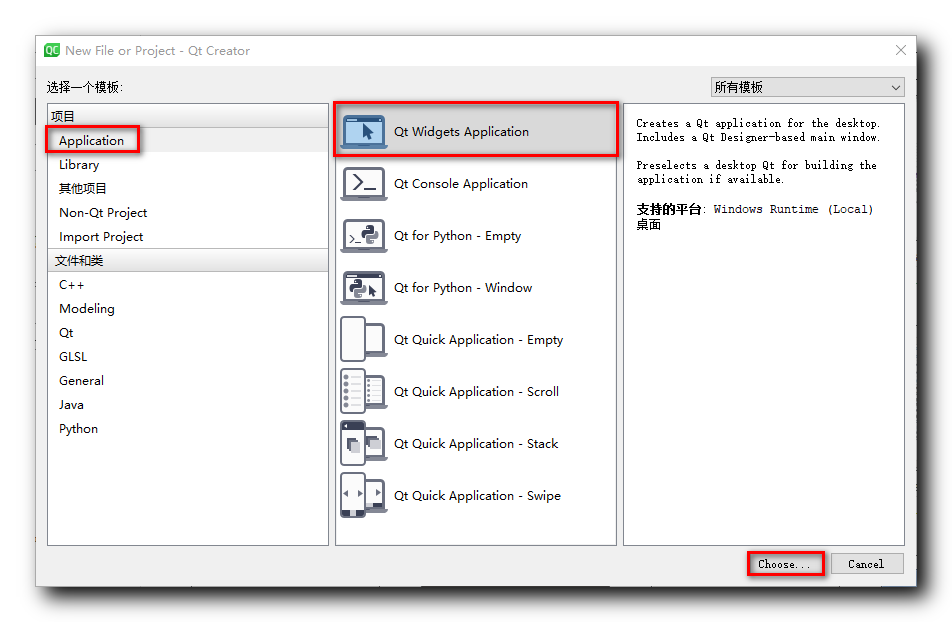
Task: Click the Qt Quick Application - Stack icon
Action: [x=364, y=443]
